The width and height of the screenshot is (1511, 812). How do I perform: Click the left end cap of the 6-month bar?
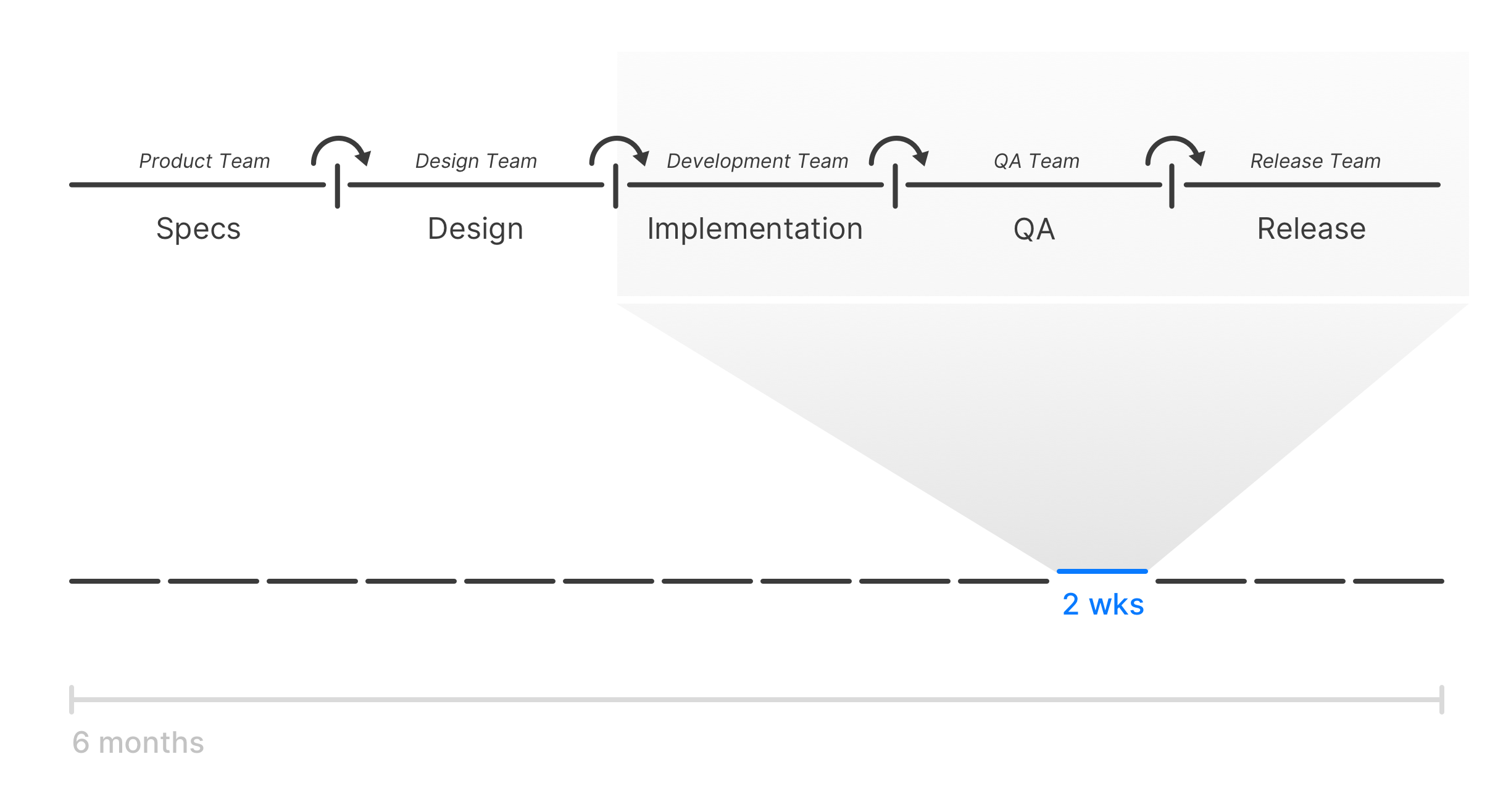tap(72, 700)
